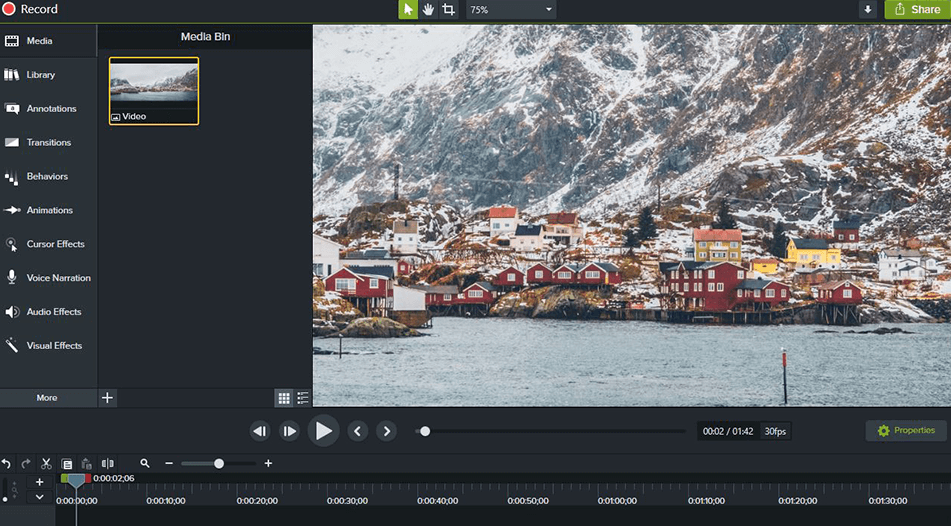Click the Copy icon in the timeline toolbar
The width and height of the screenshot is (951, 526).
click(x=67, y=464)
